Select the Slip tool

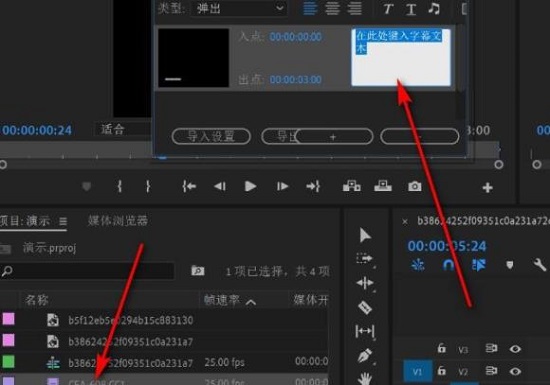[x=365, y=331]
